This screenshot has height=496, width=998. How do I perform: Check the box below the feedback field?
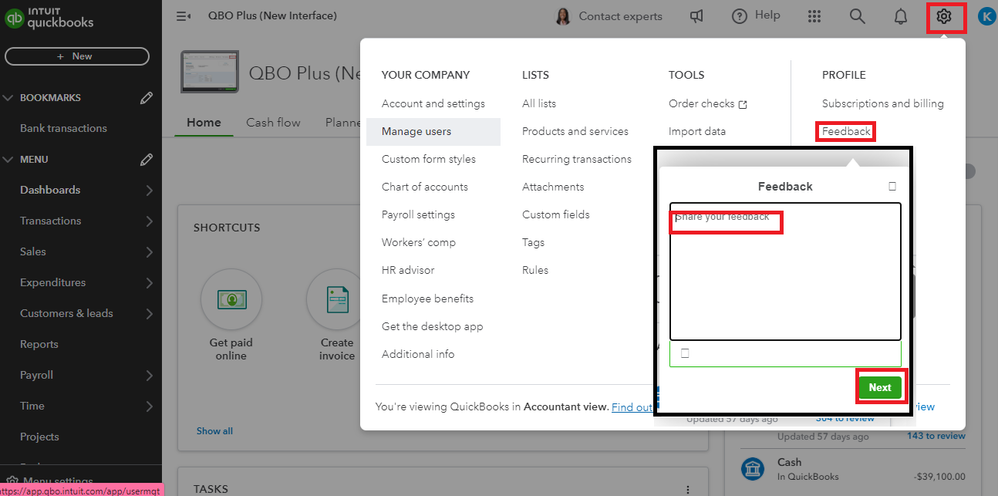(685, 353)
